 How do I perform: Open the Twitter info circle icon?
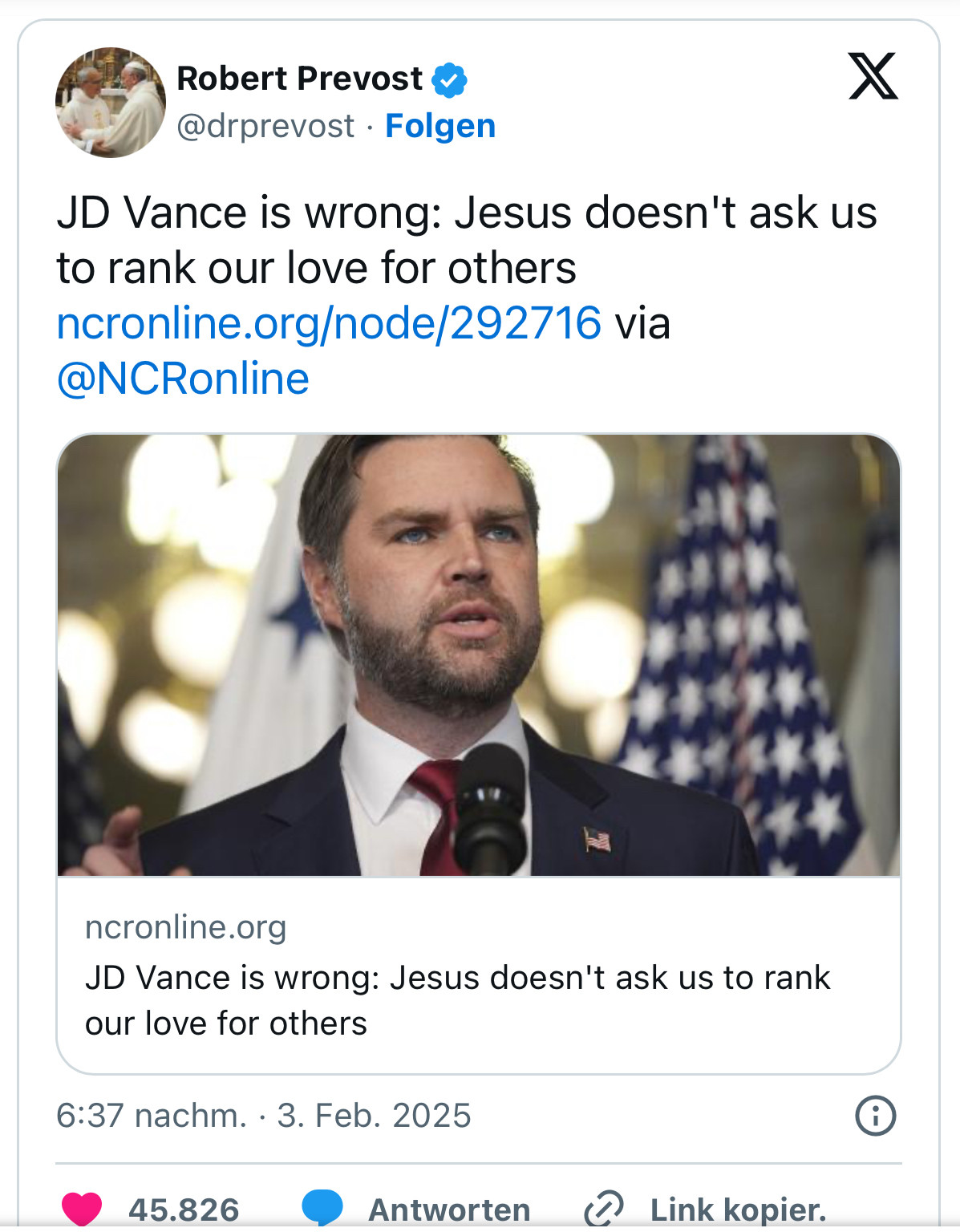click(x=875, y=1116)
